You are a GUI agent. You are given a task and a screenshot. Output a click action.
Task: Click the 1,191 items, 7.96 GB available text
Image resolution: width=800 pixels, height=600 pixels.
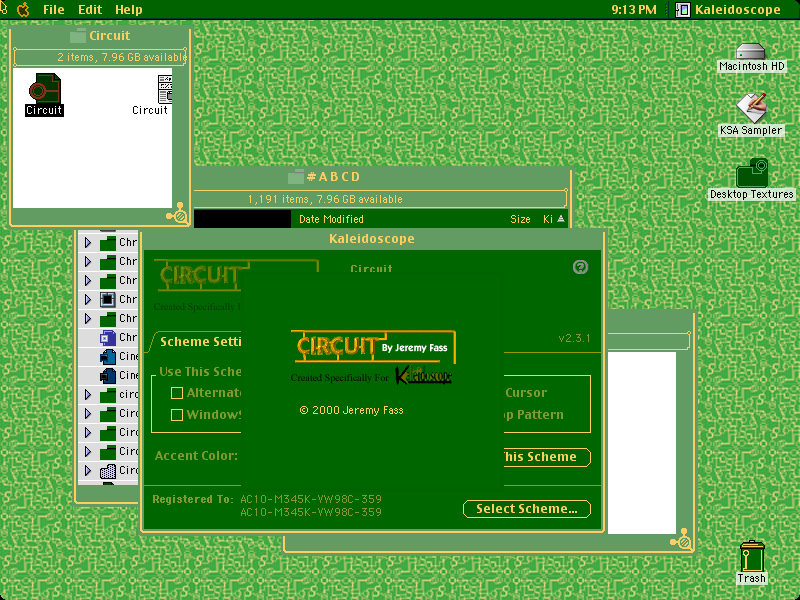tap(325, 199)
